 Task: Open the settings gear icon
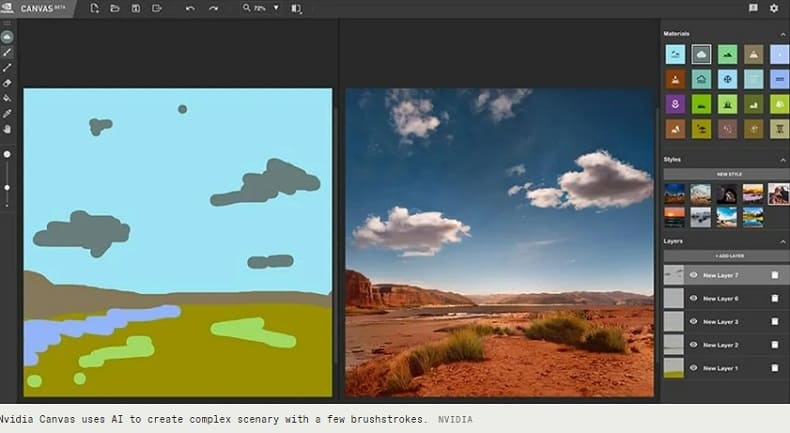pos(774,8)
